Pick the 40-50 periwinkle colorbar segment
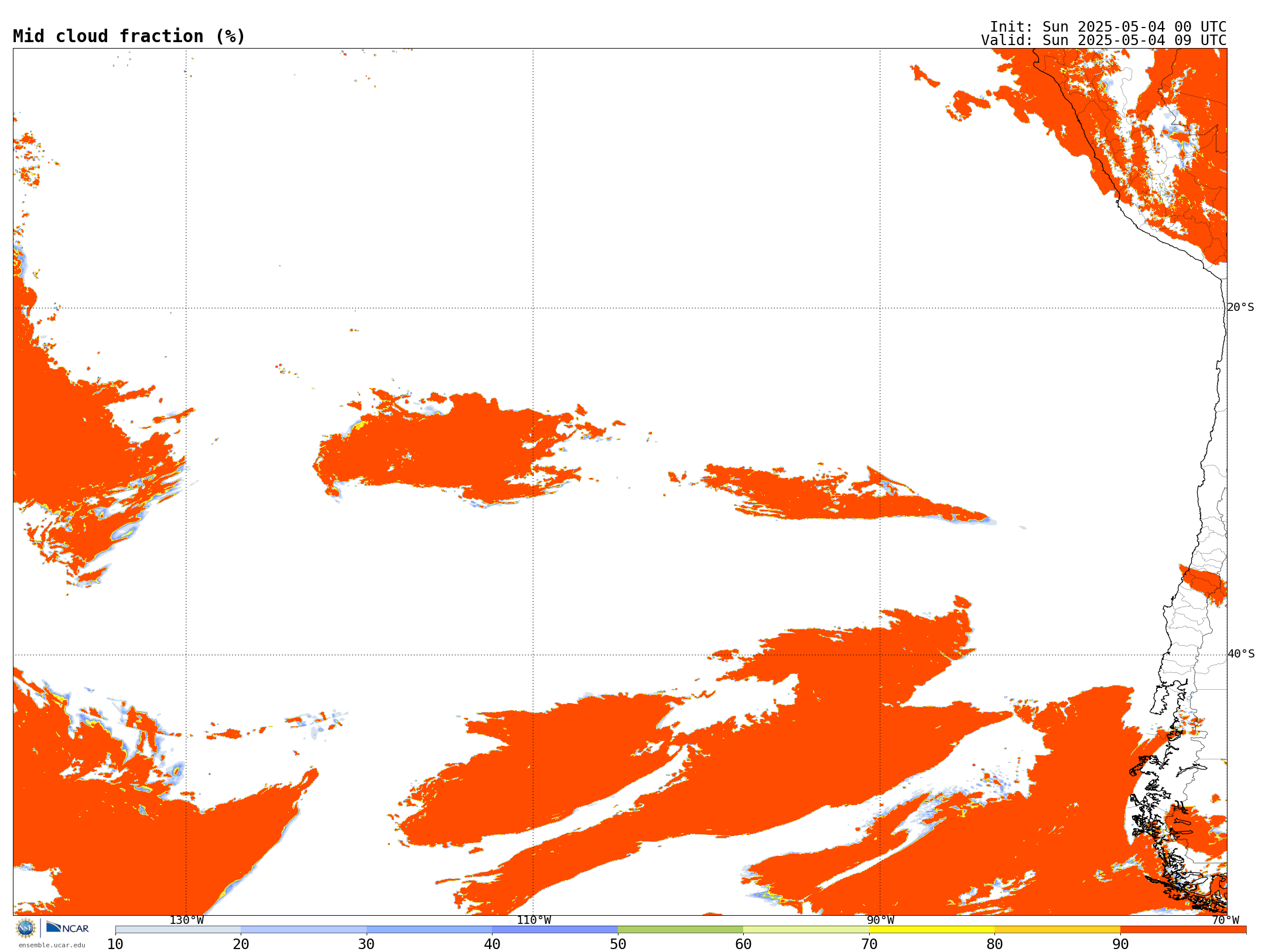Screen dimensions: 1265x952 click(x=555, y=930)
